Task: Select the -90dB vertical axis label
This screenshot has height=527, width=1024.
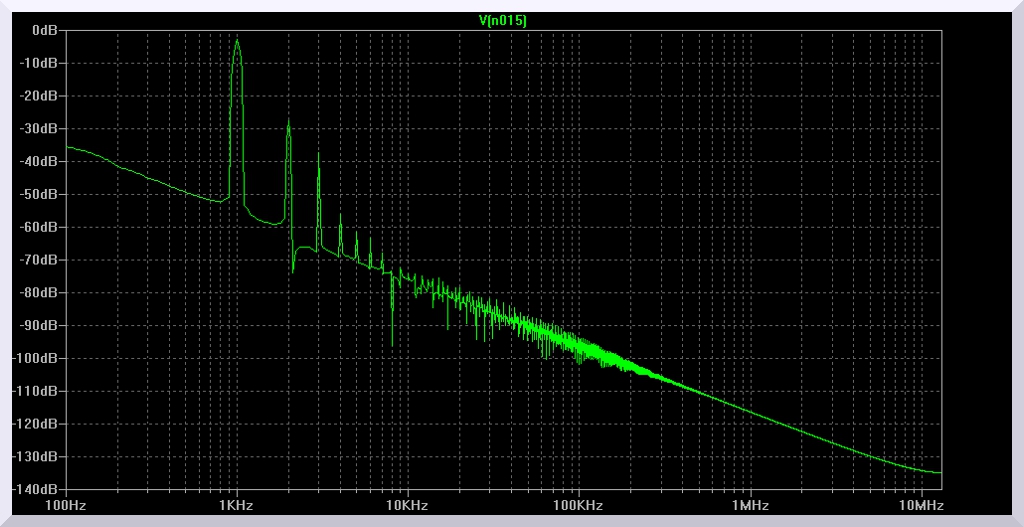Action: [40, 325]
